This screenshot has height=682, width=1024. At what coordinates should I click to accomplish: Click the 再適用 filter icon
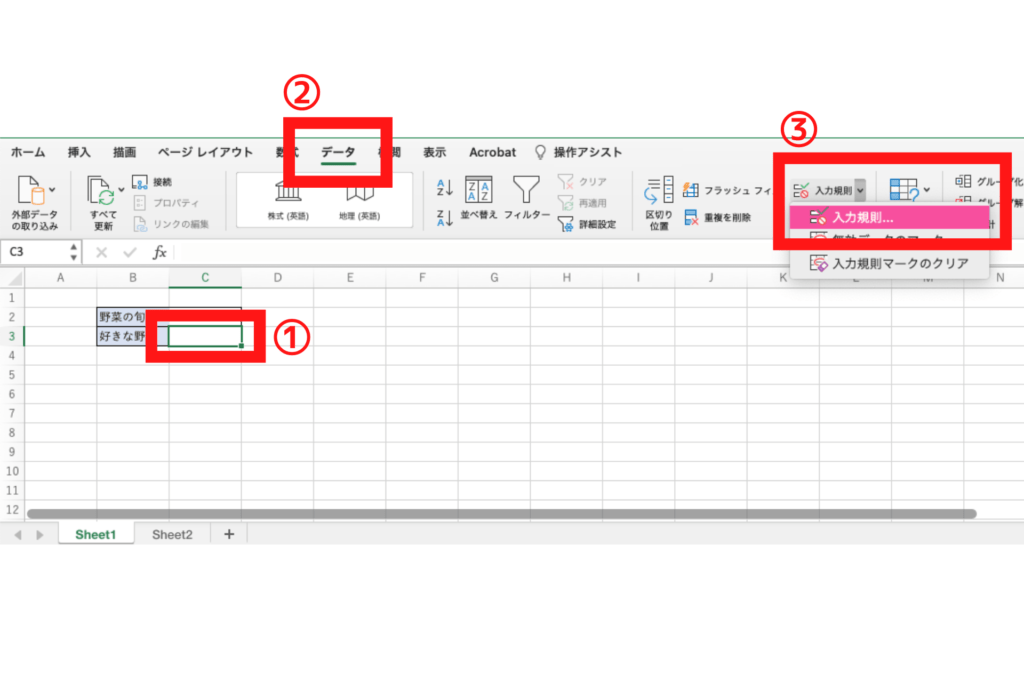(x=566, y=203)
